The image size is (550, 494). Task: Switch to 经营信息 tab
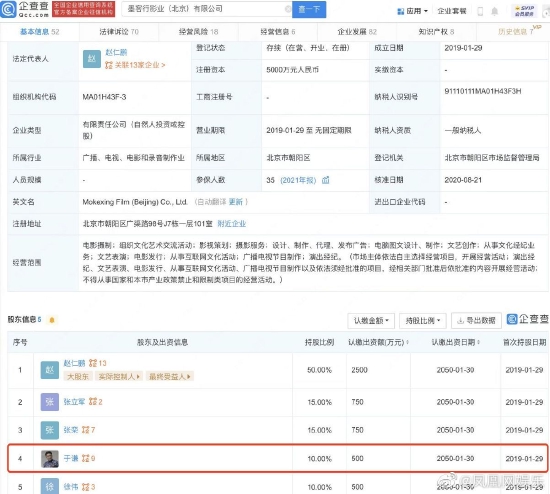coord(278,32)
